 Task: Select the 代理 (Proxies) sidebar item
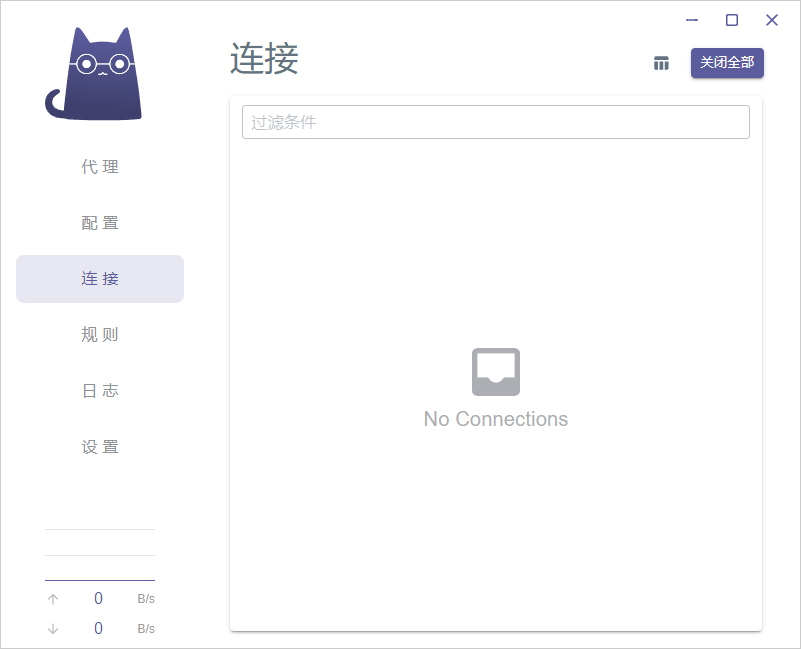coord(99,167)
